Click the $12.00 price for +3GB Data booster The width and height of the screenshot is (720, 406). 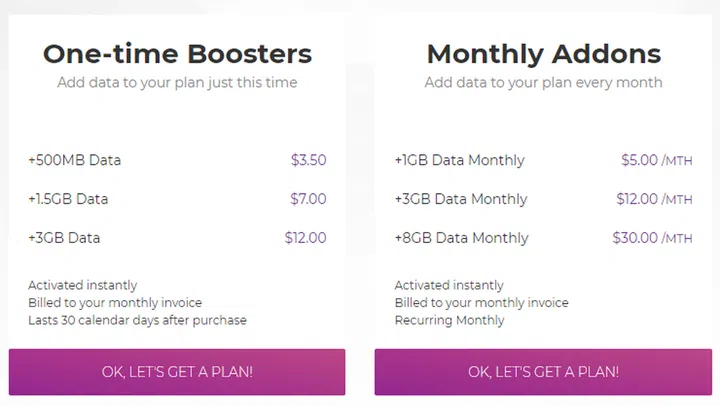click(305, 238)
